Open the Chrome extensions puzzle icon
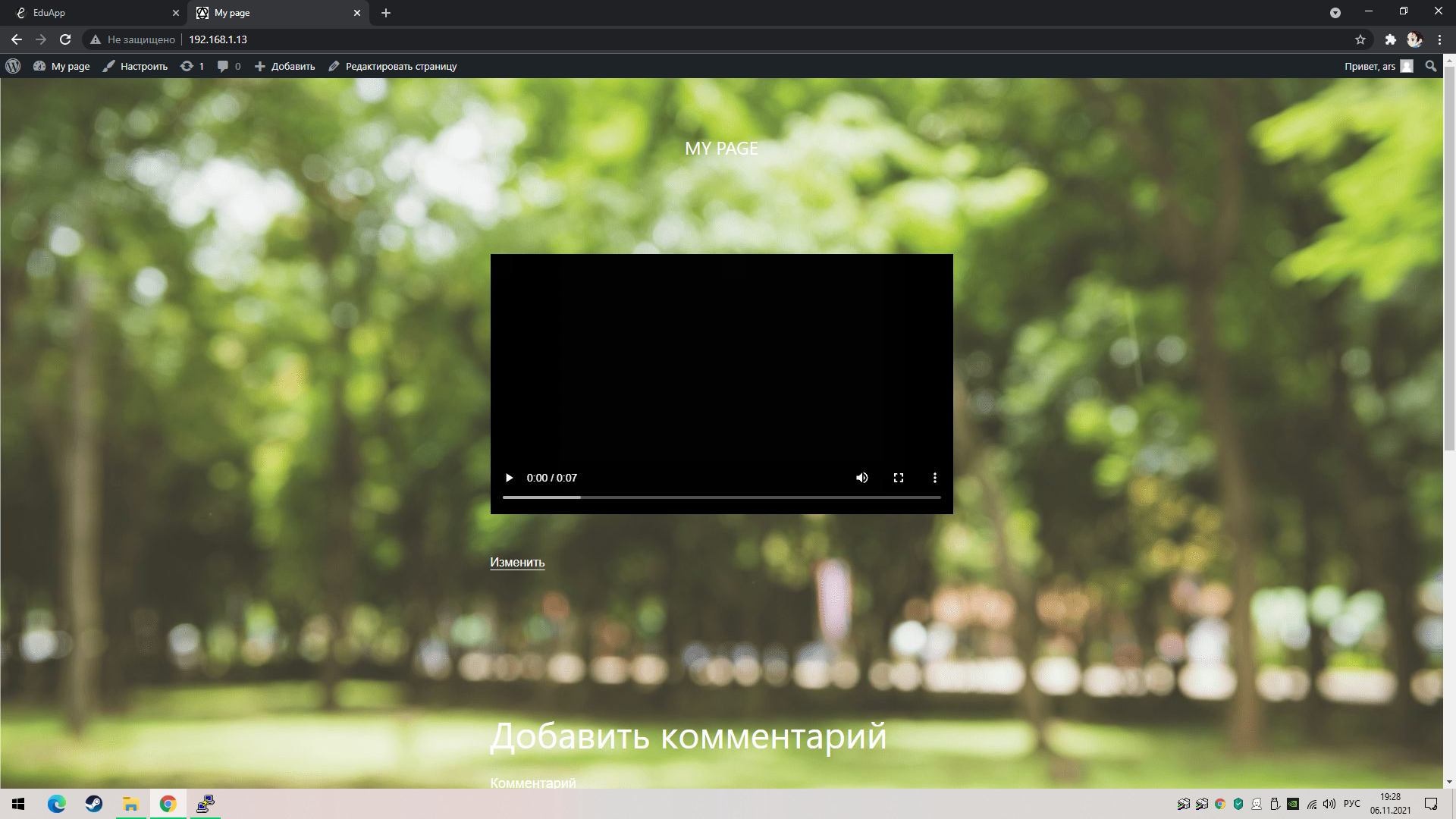The width and height of the screenshot is (1456, 819). [1390, 39]
